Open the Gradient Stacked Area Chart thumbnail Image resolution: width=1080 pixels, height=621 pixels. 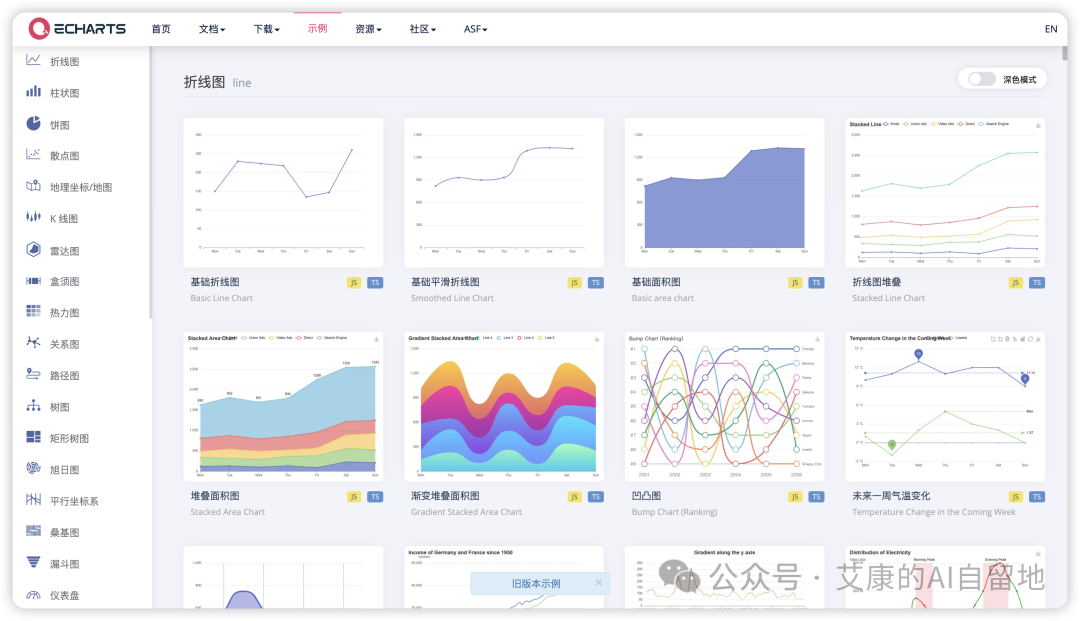pyautogui.click(x=503, y=407)
